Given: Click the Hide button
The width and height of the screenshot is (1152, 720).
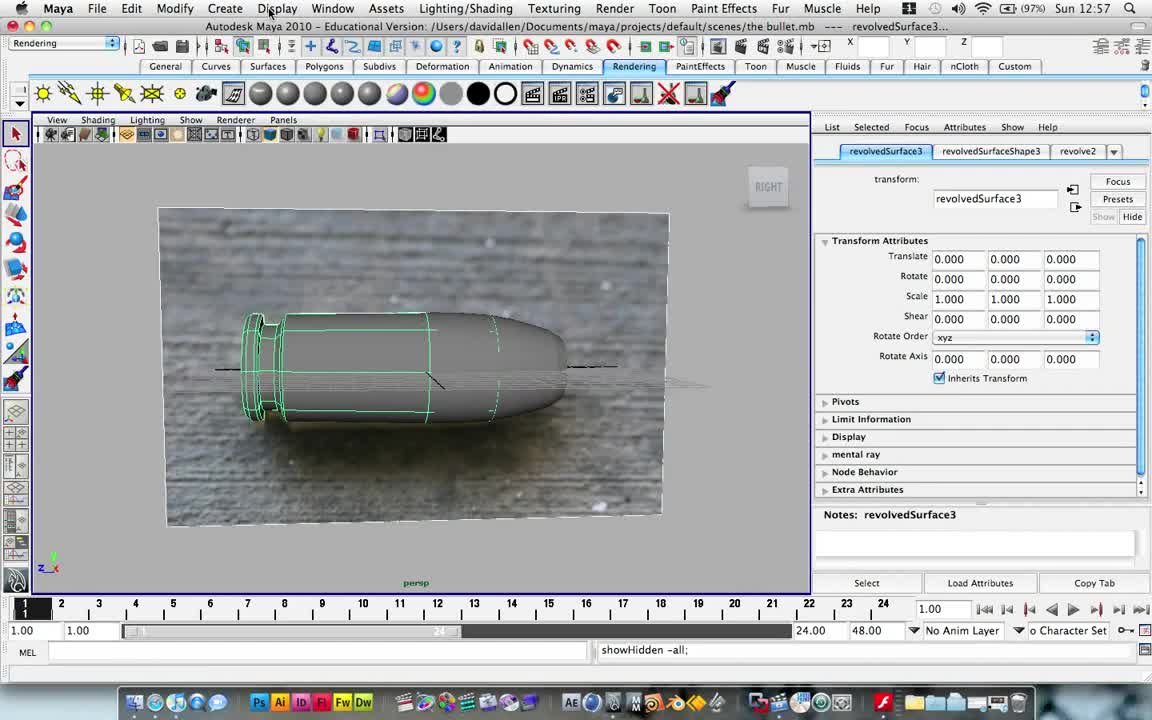Looking at the screenshot, I should 1132,217.
